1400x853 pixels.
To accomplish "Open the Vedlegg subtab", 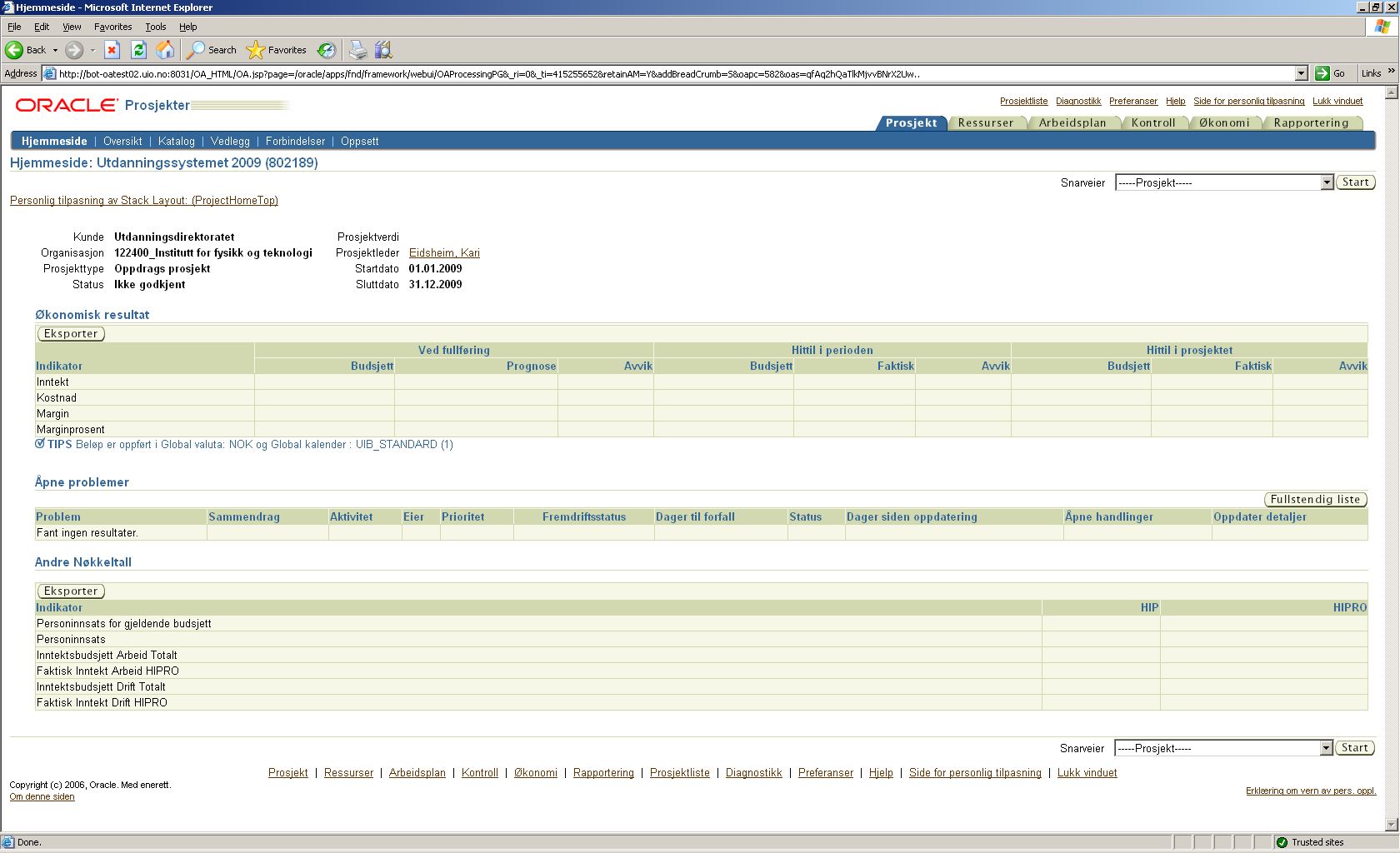I will click(x=230, y=141).
